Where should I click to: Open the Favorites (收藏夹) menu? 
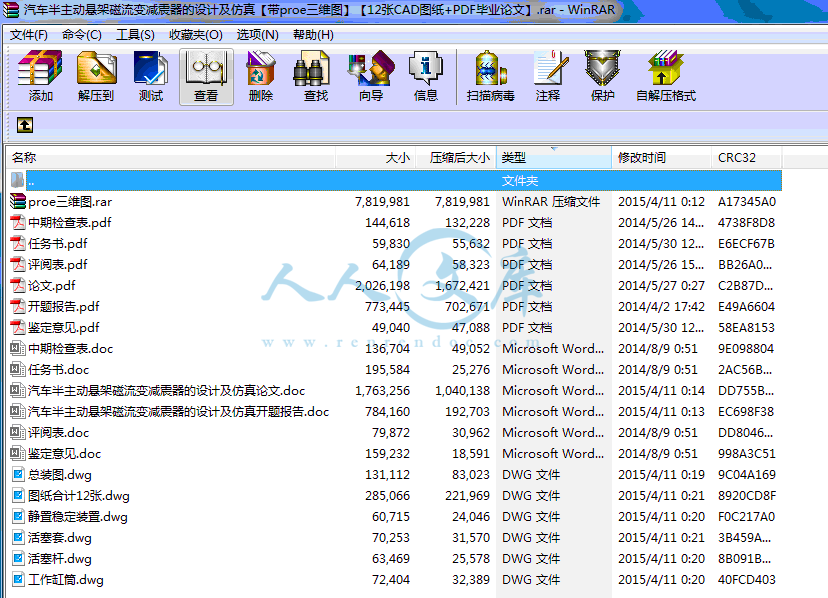coord(195,35)
